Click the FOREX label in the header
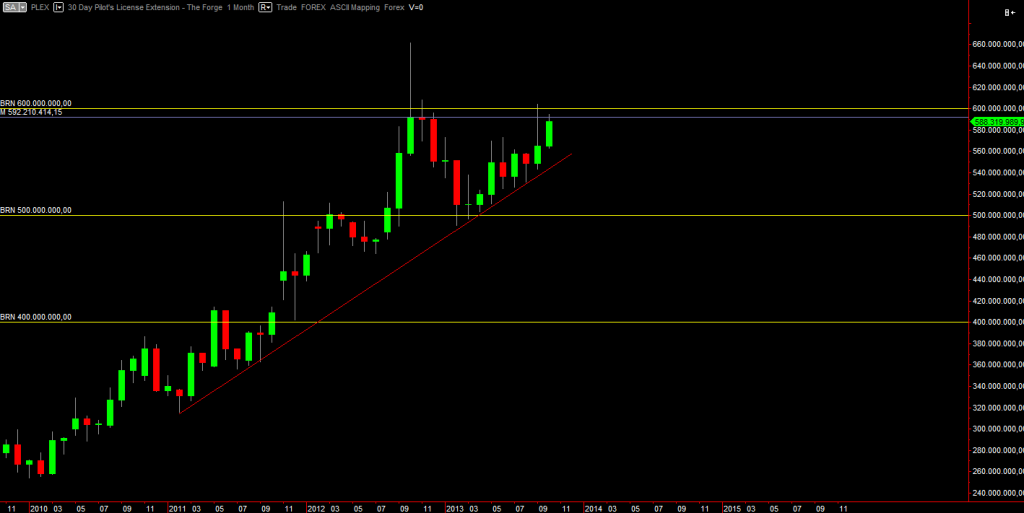Screen dimensions: 1024x513 click(x=314, y=7)
